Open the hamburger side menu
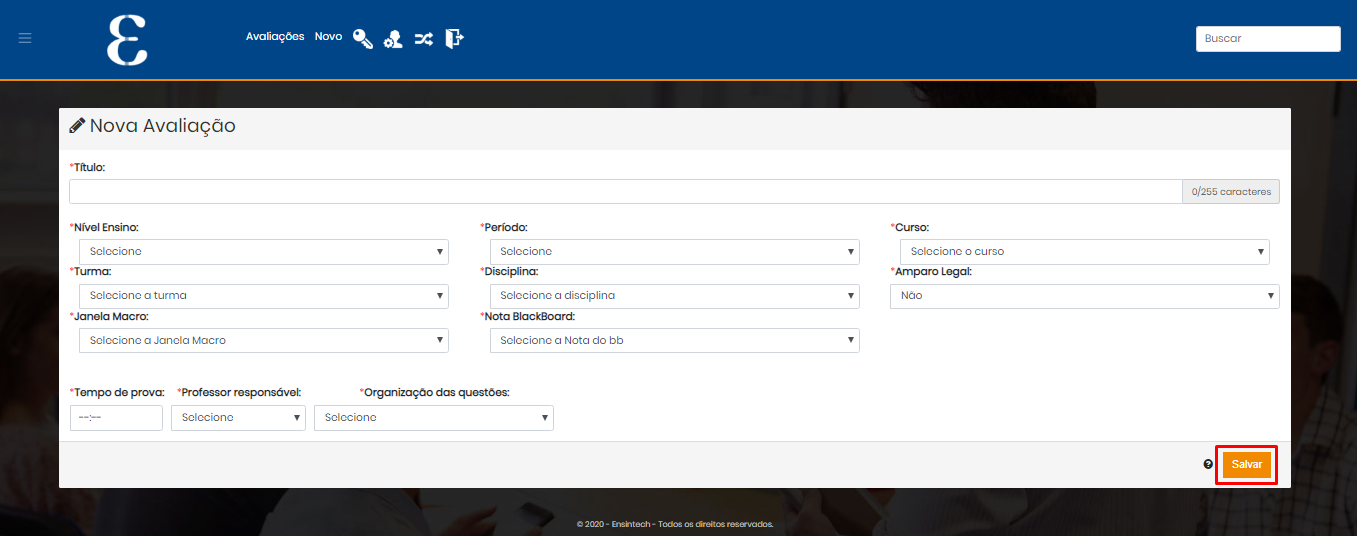 click(25, 38)
